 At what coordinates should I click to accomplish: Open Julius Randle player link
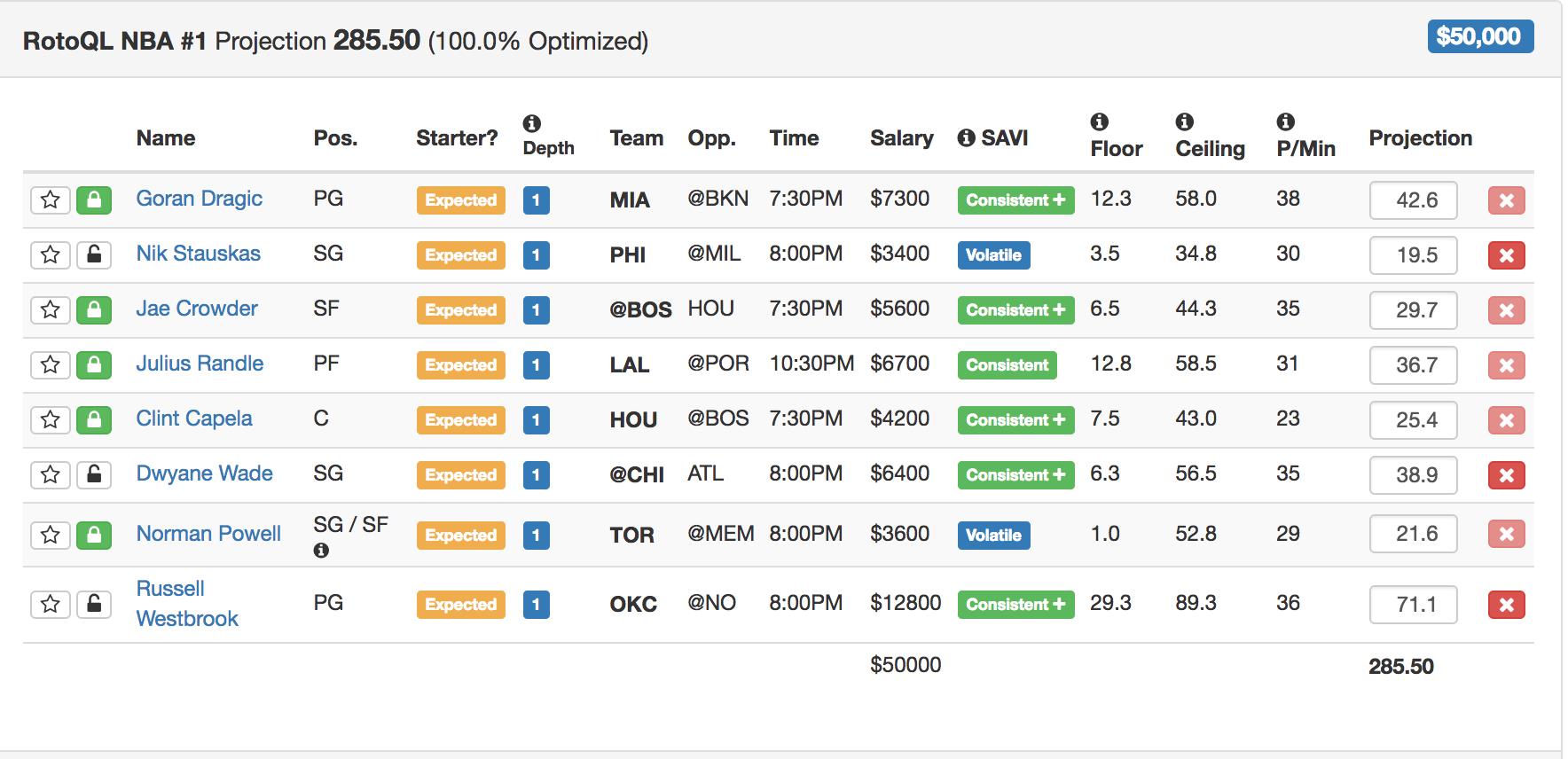coord(200,364)
